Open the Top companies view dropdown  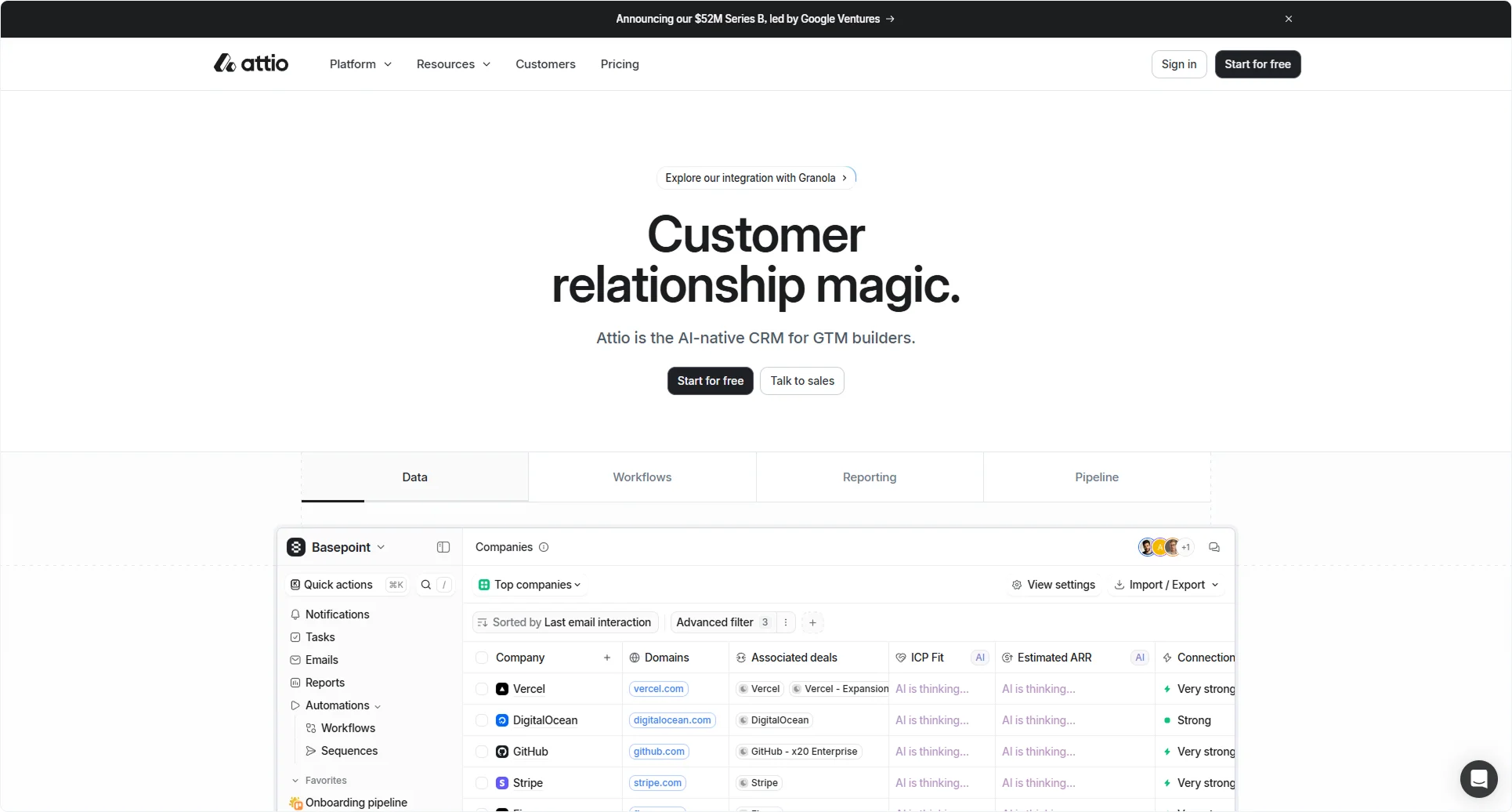[x=529, y=585]
